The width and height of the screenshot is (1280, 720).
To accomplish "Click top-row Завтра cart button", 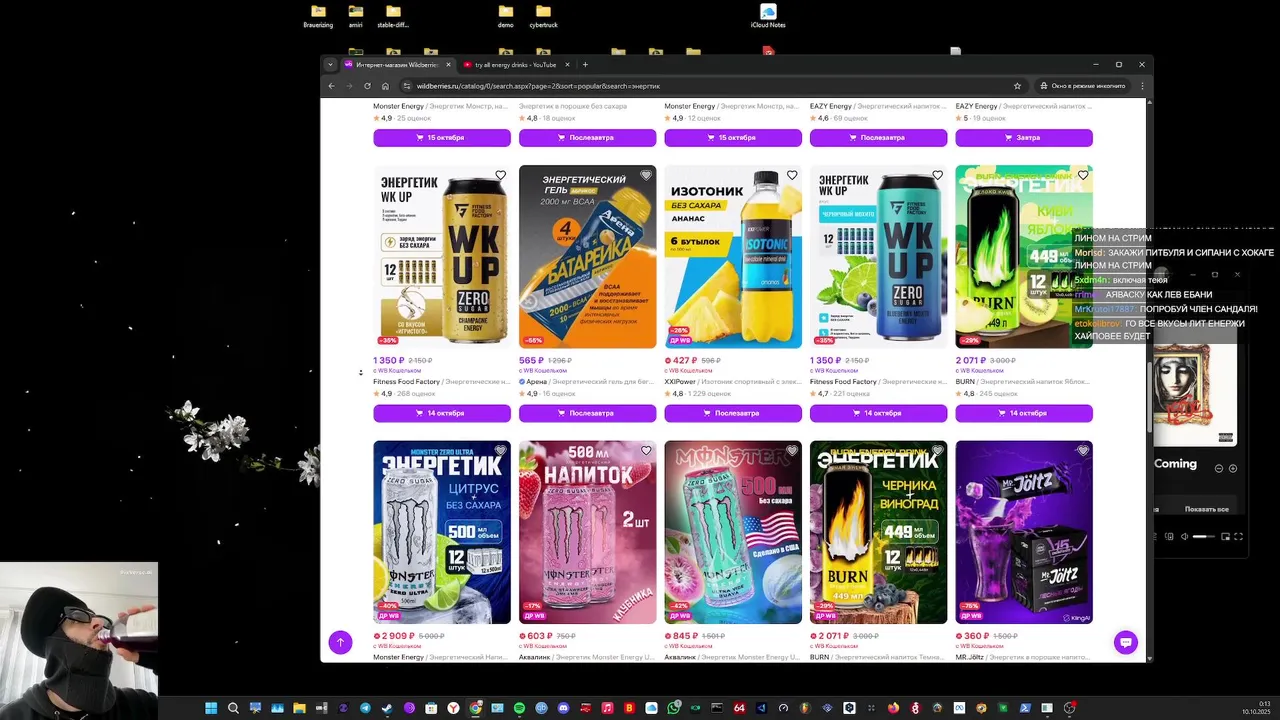I will coord(1024,137).
